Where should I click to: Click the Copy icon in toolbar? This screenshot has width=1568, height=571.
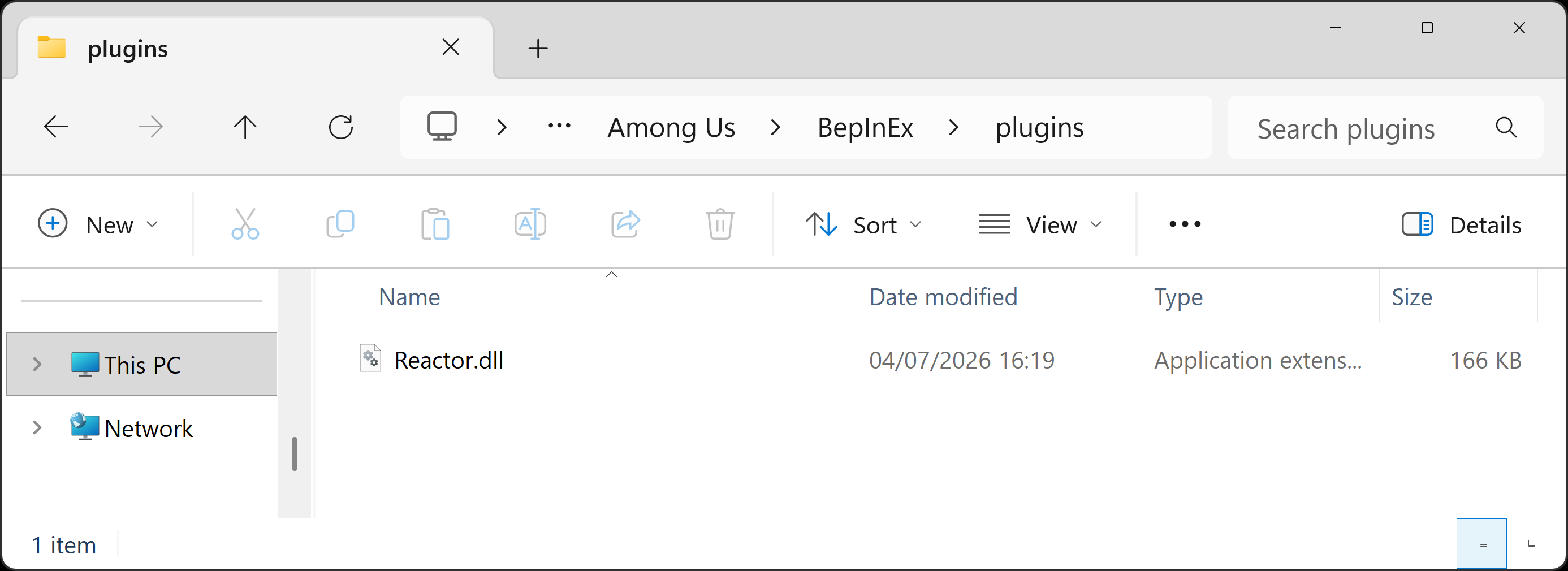click(x=340, y=224)
